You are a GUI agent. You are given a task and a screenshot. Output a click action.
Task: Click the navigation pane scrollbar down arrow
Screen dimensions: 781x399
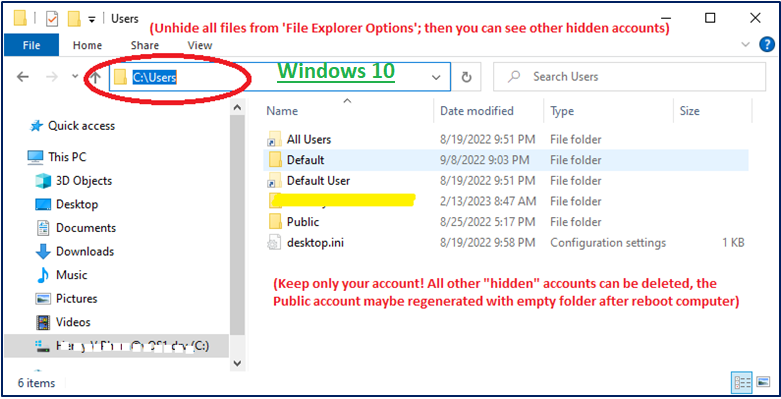point(237,364)
